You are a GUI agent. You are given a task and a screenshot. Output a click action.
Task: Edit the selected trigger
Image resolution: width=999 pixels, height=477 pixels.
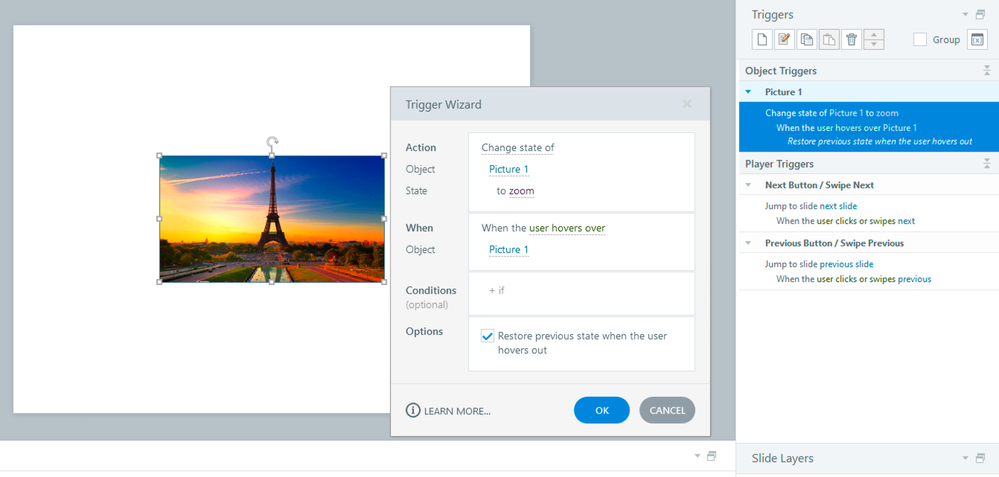(785, 40)
